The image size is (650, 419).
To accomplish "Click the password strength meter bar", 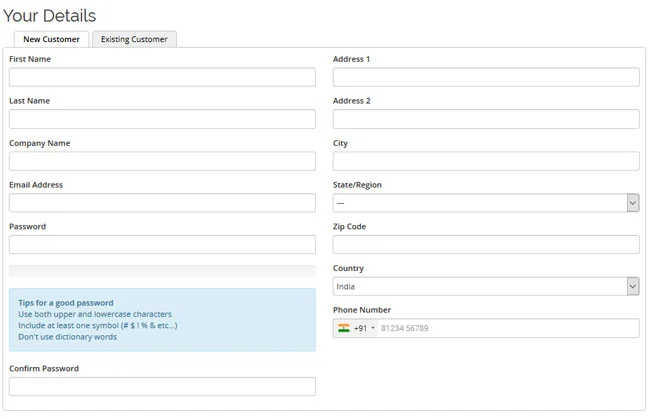I will [x=162, y=271].
